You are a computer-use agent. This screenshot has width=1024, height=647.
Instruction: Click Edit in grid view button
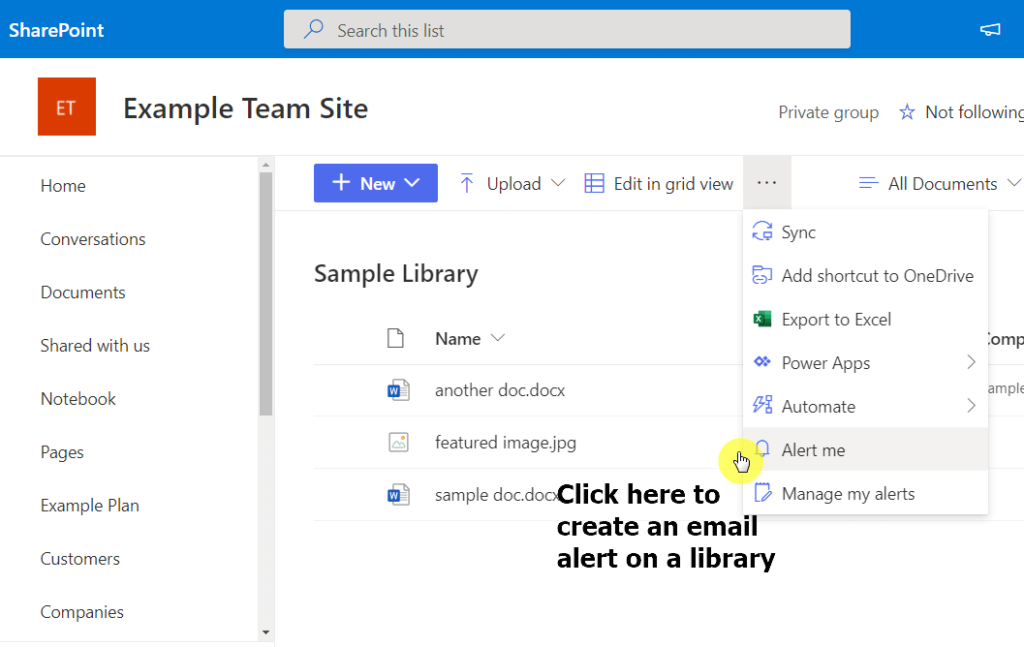[658, 183]
